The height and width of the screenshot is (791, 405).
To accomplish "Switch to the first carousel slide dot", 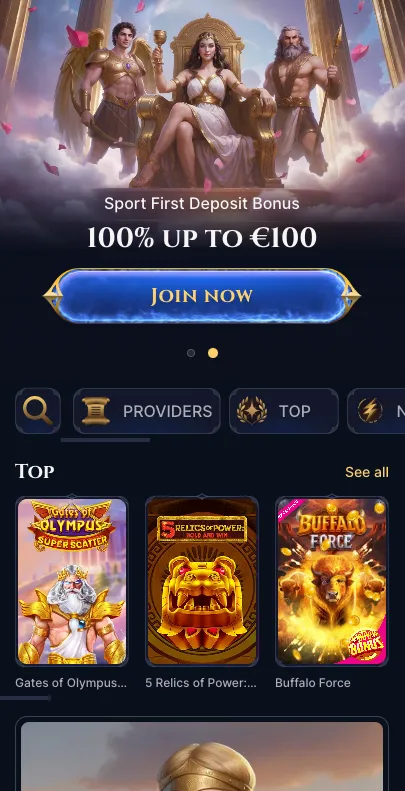I will click(191, 353).
